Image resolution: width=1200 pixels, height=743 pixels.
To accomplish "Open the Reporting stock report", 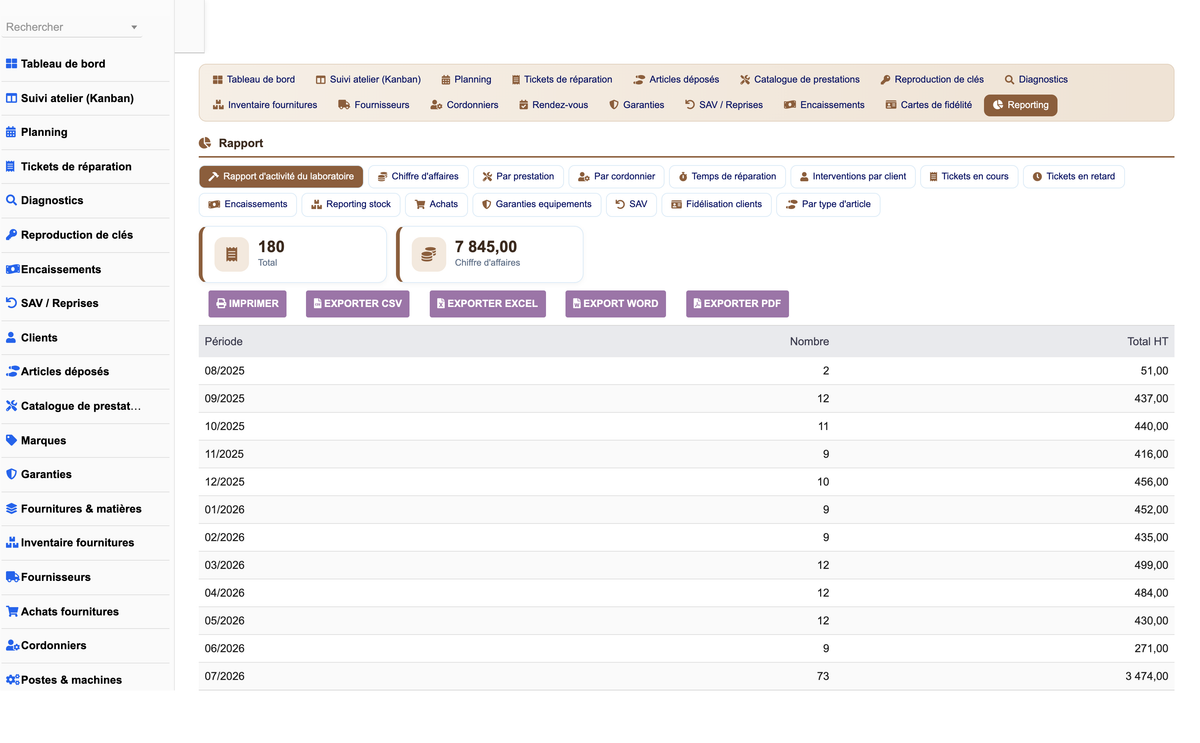I will tap(350, 205).
